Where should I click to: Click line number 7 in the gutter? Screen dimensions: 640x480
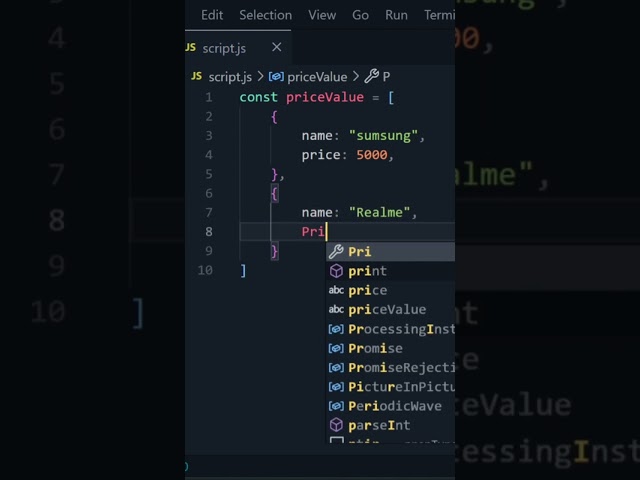209,213
